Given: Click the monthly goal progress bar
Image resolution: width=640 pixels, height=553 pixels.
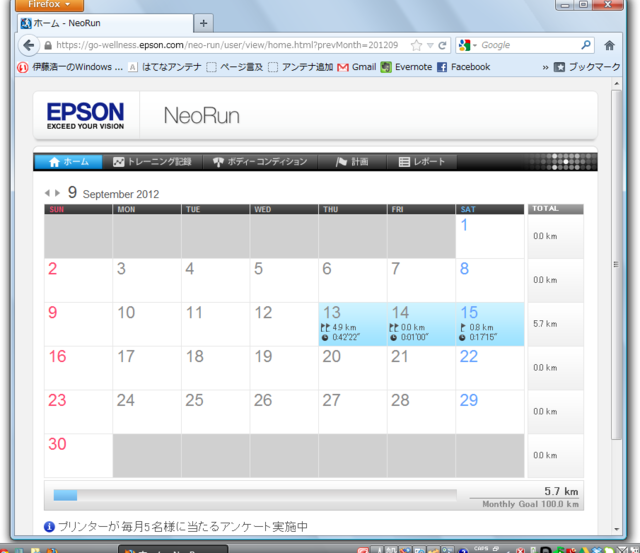Looking at the screenshot, I should (x=255, y=495).
